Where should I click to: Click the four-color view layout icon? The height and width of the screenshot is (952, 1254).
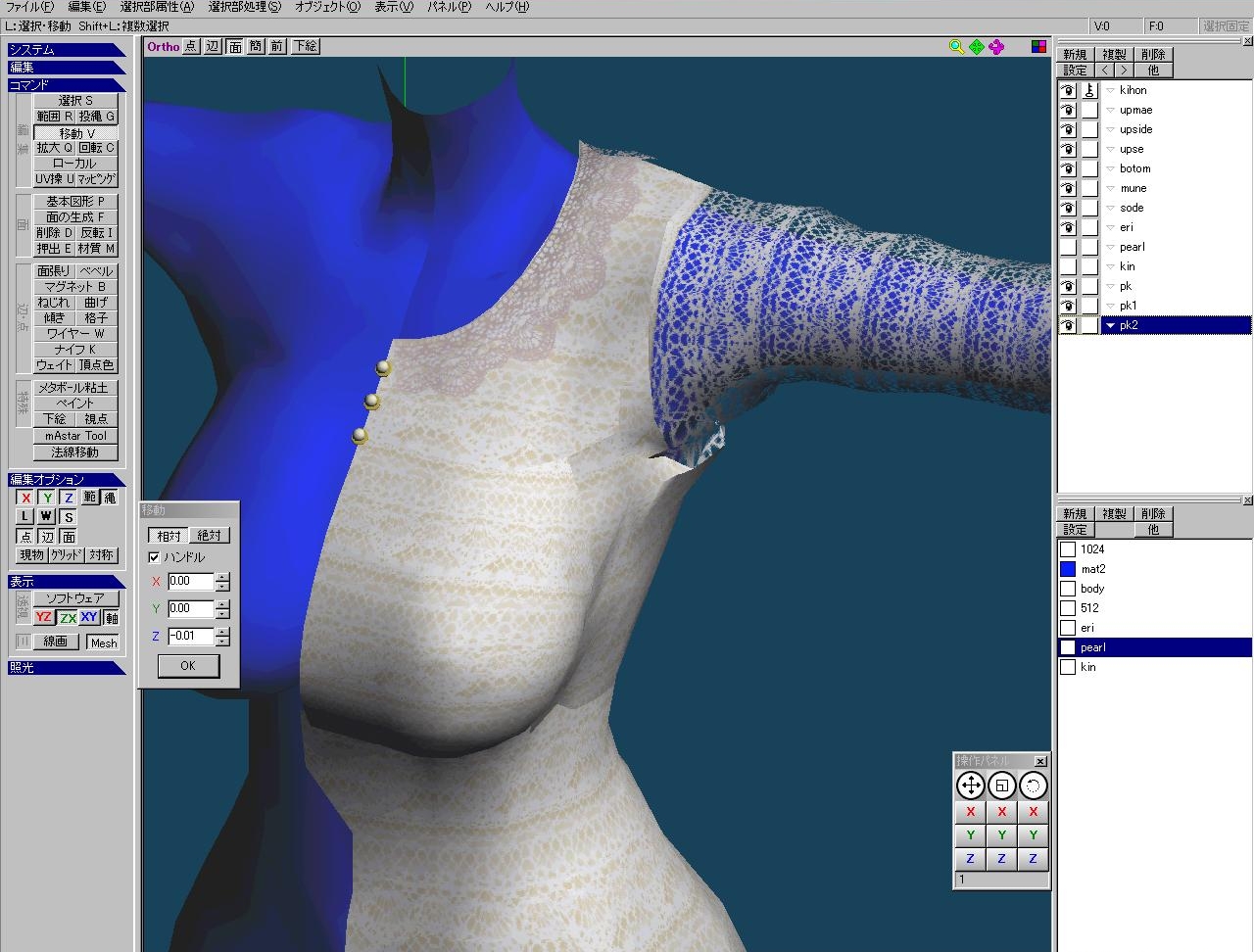click(x=1038, y=47)
